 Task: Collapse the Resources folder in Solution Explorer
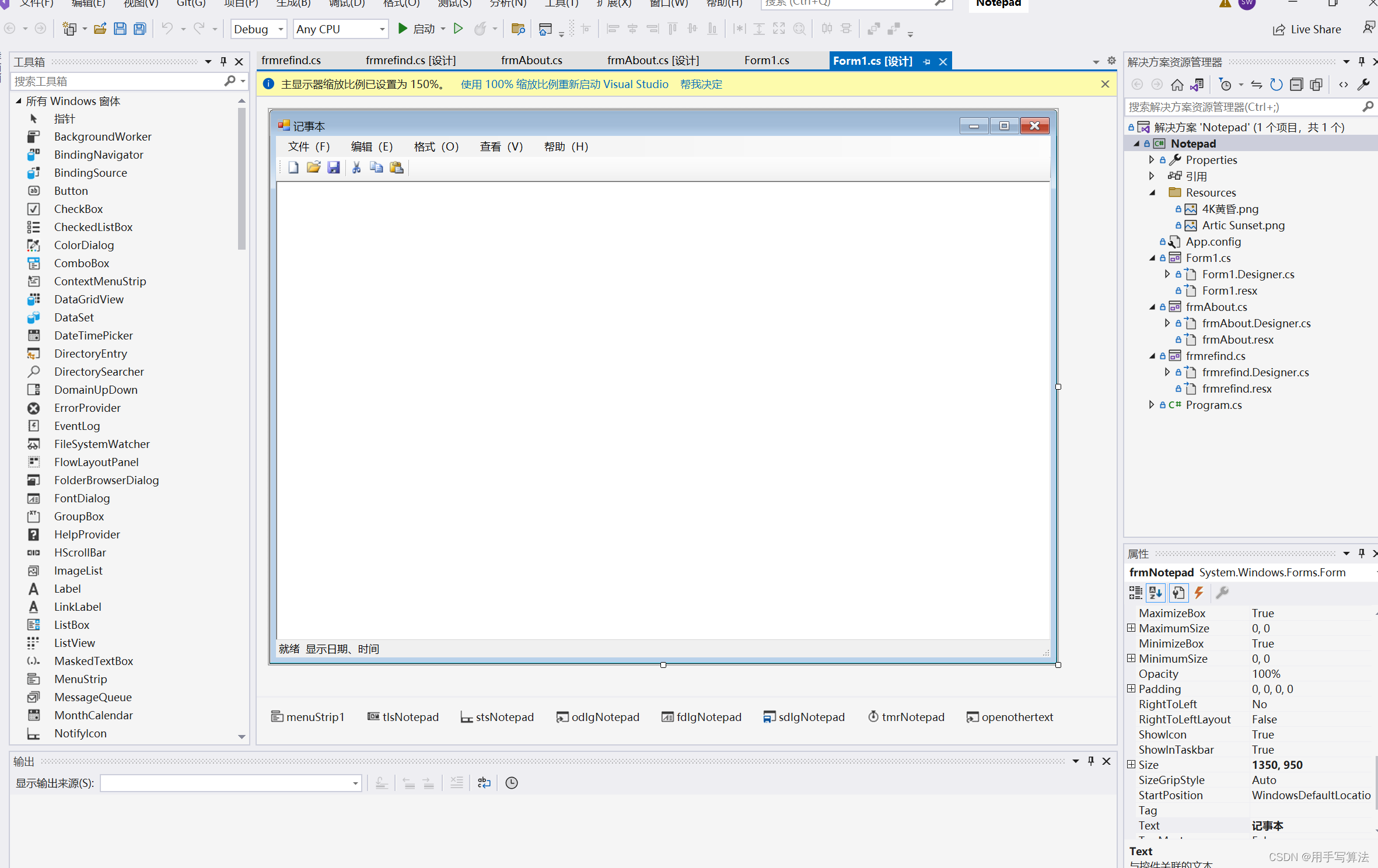pyautogui.click(x=1152, y=192)
